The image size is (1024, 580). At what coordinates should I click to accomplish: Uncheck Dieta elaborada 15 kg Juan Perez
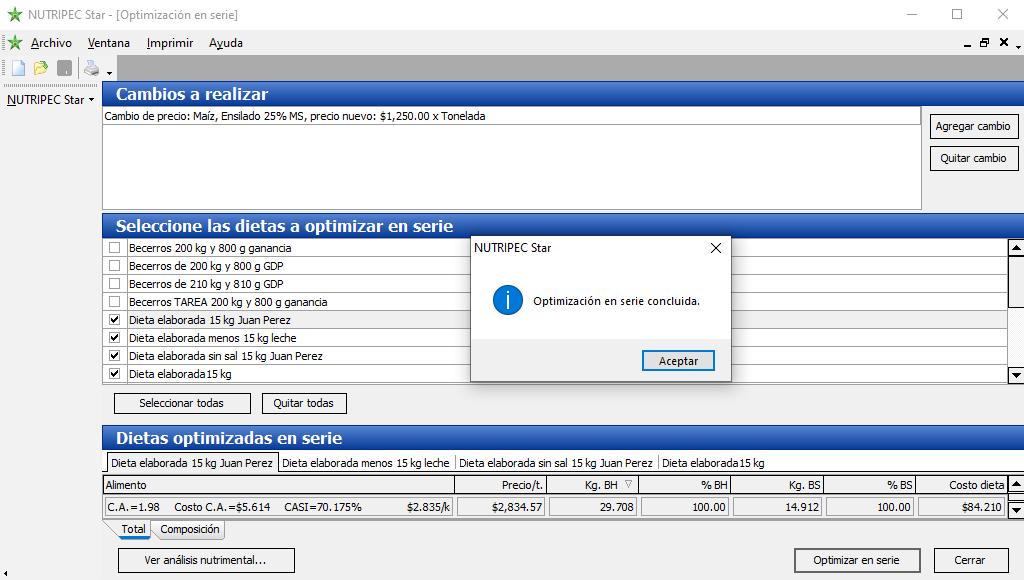pos(114,319)
